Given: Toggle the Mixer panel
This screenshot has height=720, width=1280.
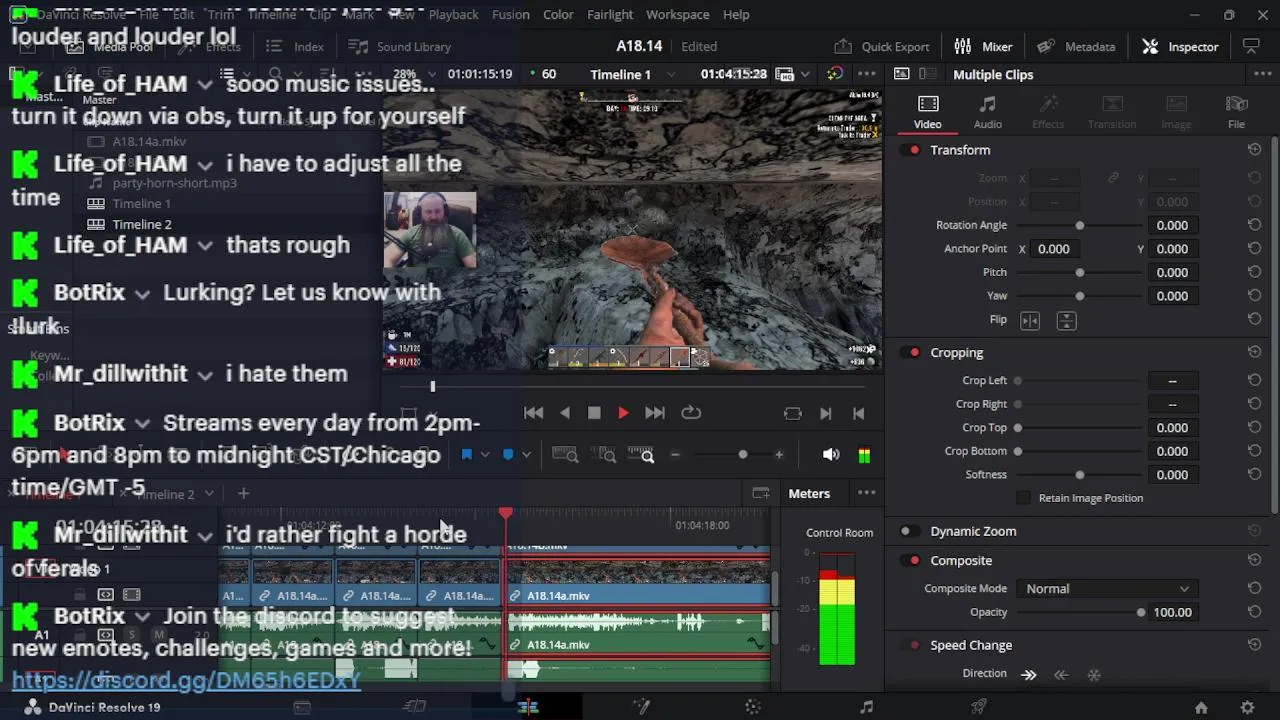Looking at the screenshot, I should (983, 46).
